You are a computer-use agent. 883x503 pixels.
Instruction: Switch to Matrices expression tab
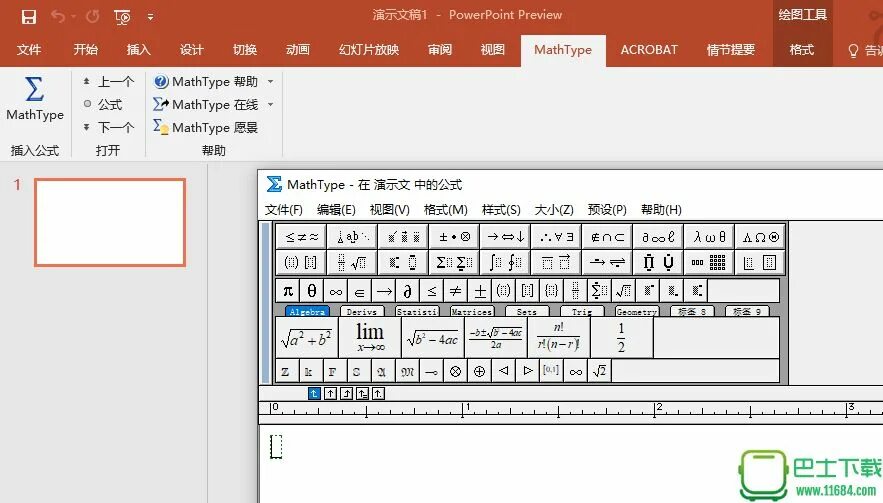pos(472,311)
